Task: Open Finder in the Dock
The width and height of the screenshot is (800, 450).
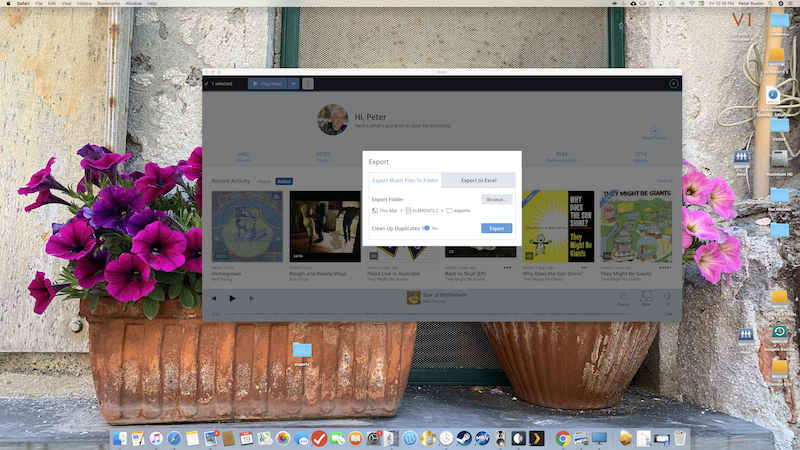Action: 120,438
